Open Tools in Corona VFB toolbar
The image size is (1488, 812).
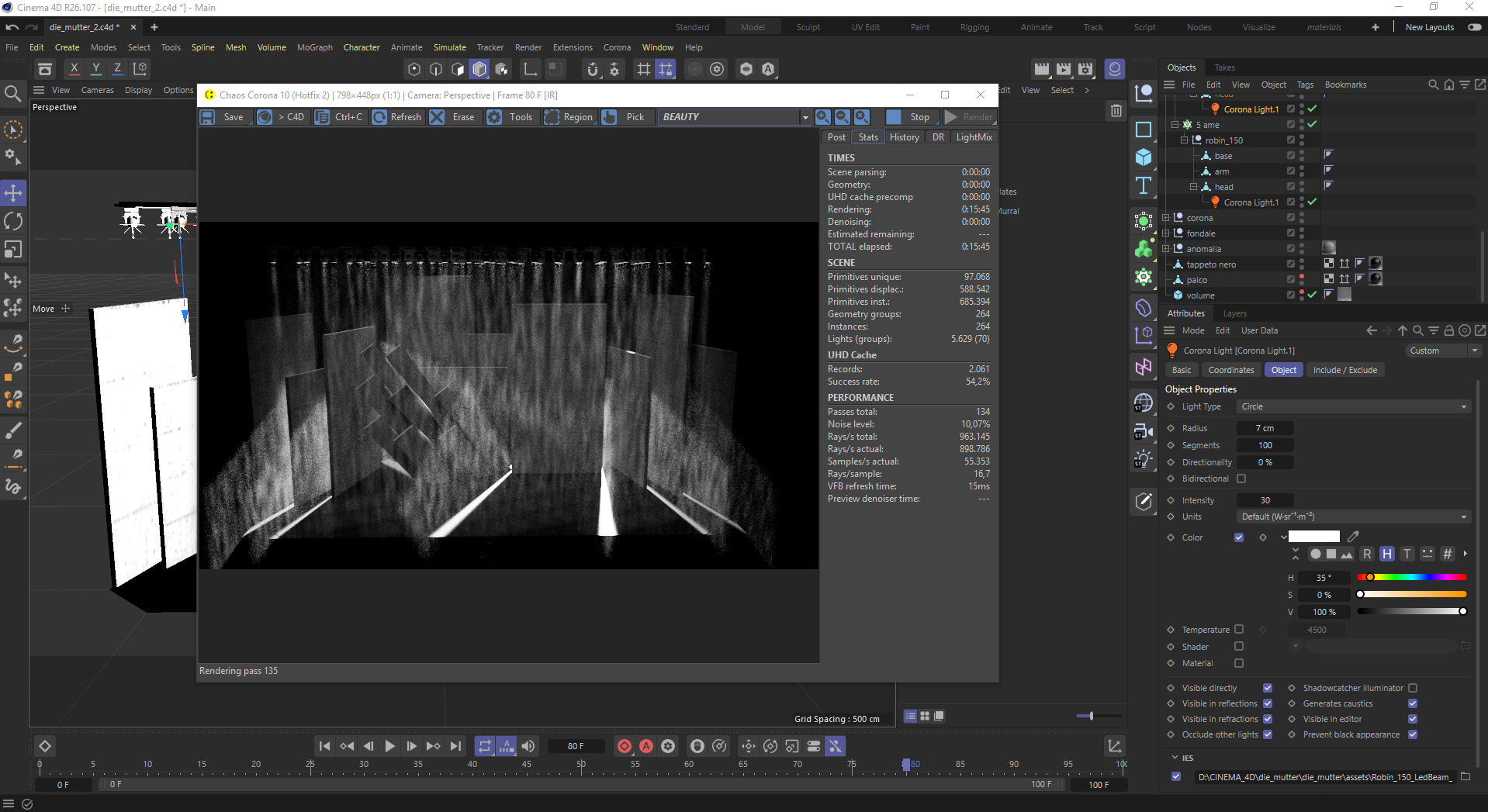pos(510,117)
